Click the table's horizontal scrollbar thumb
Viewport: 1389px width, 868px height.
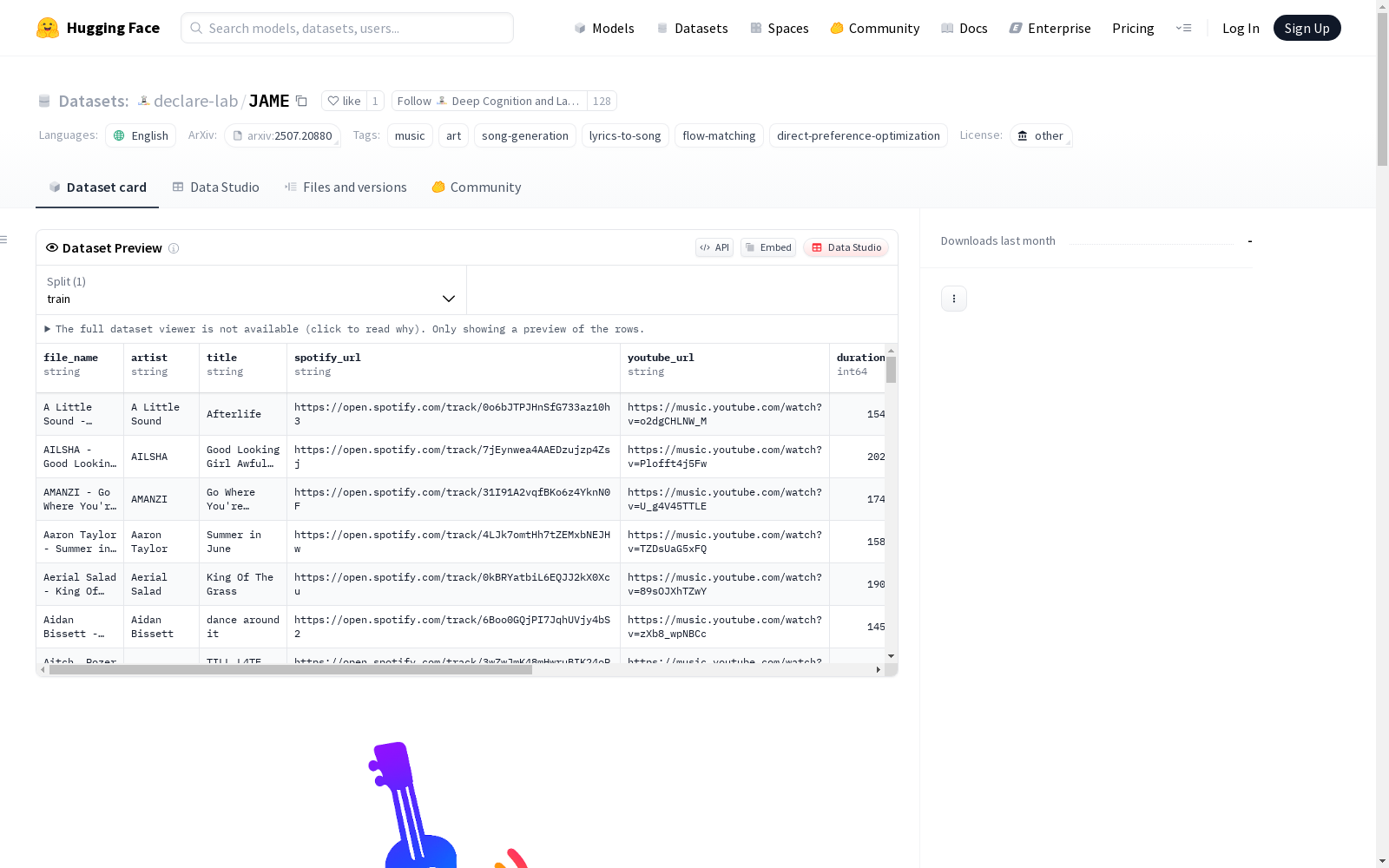(x=291, y=670)
